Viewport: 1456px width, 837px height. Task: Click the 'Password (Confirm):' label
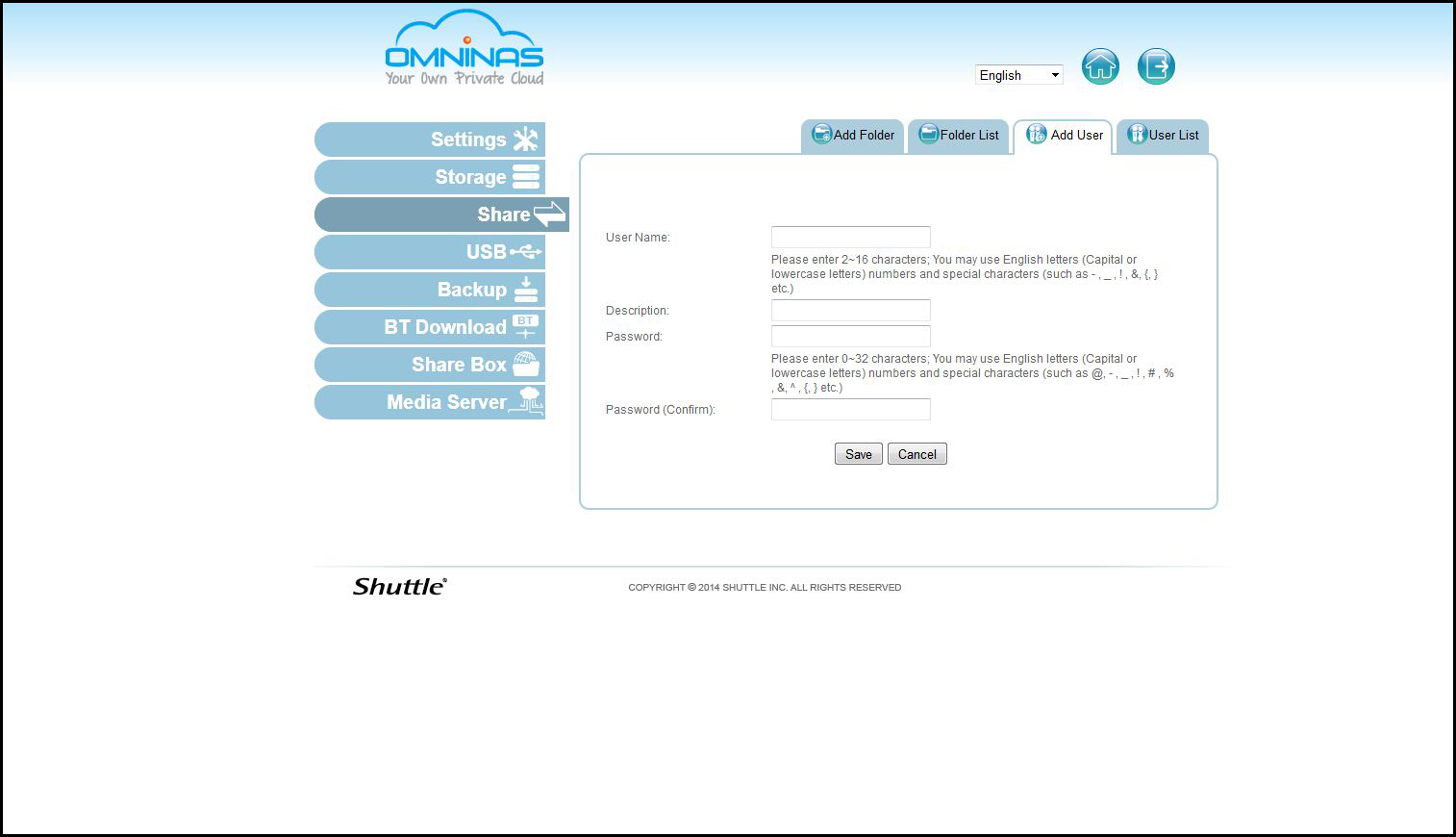pos(661,410)
